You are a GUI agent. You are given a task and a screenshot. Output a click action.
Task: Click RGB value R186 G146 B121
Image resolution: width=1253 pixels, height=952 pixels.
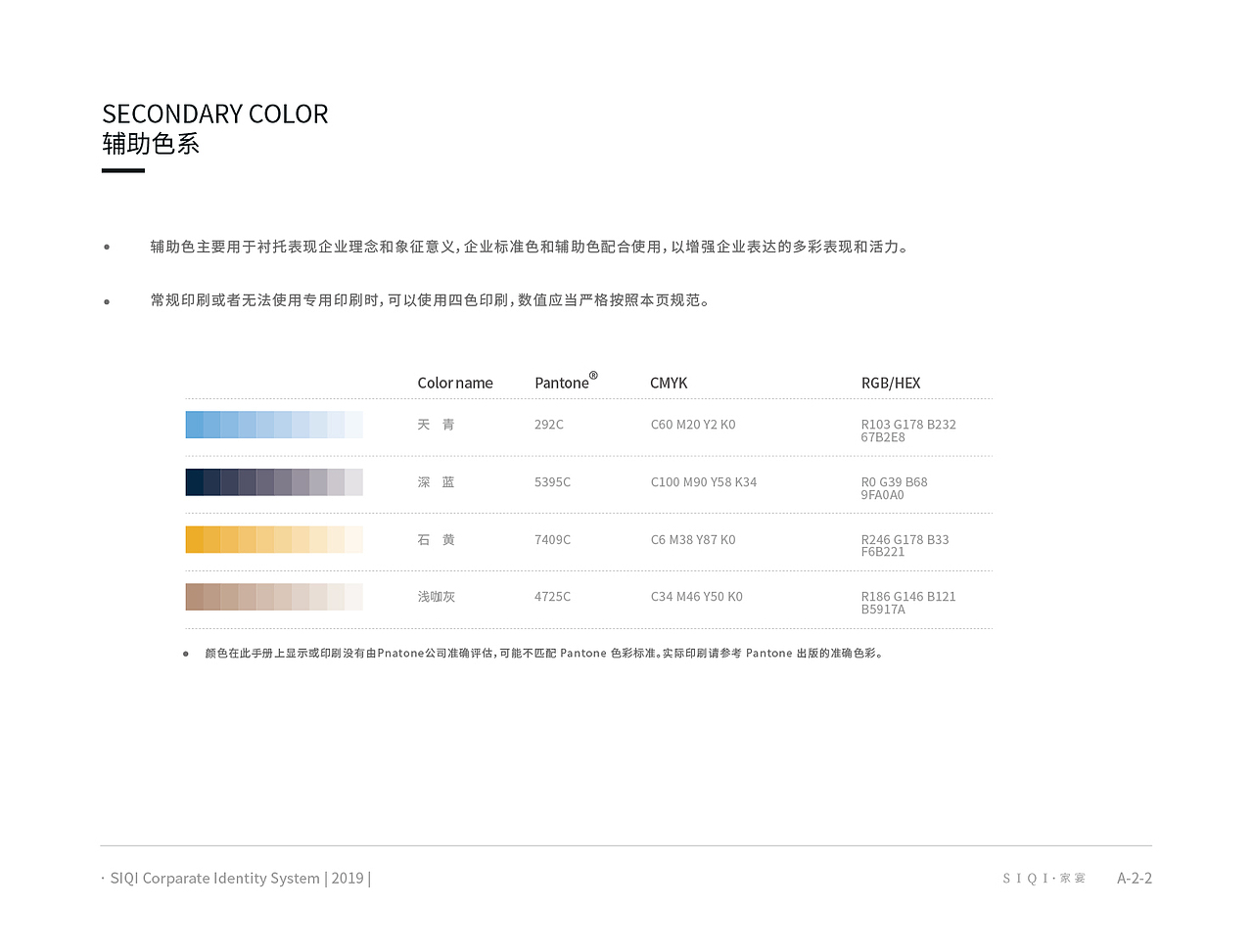(908, 597)
